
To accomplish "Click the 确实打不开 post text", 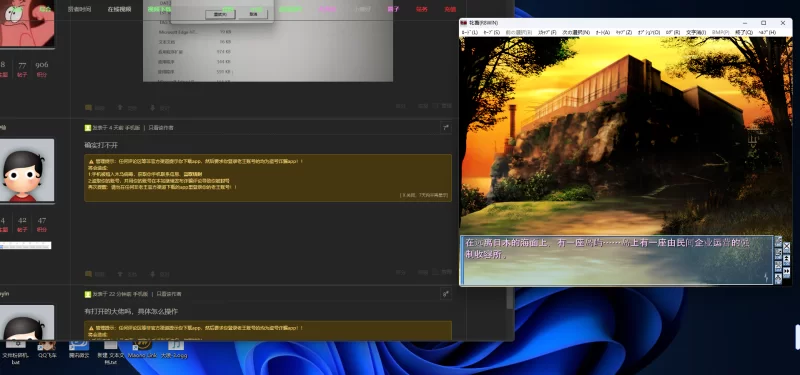I will point(101,145).
